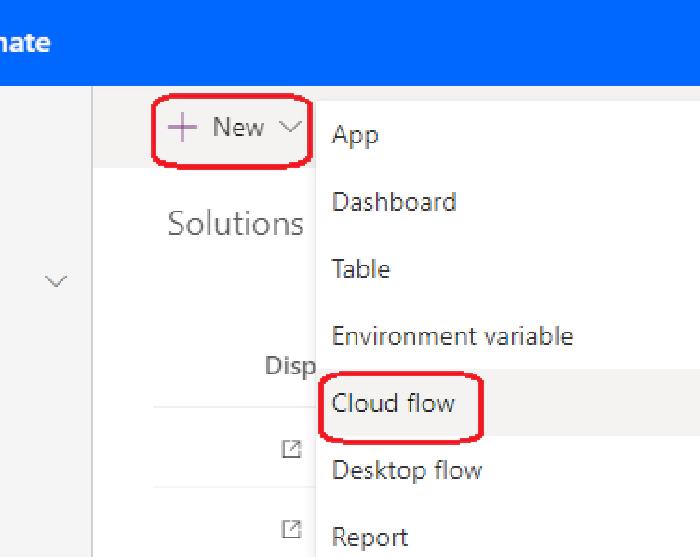This screenshot has width=700, height=557.
Task: Open second row's external link icon
Action: pos(292,529)
